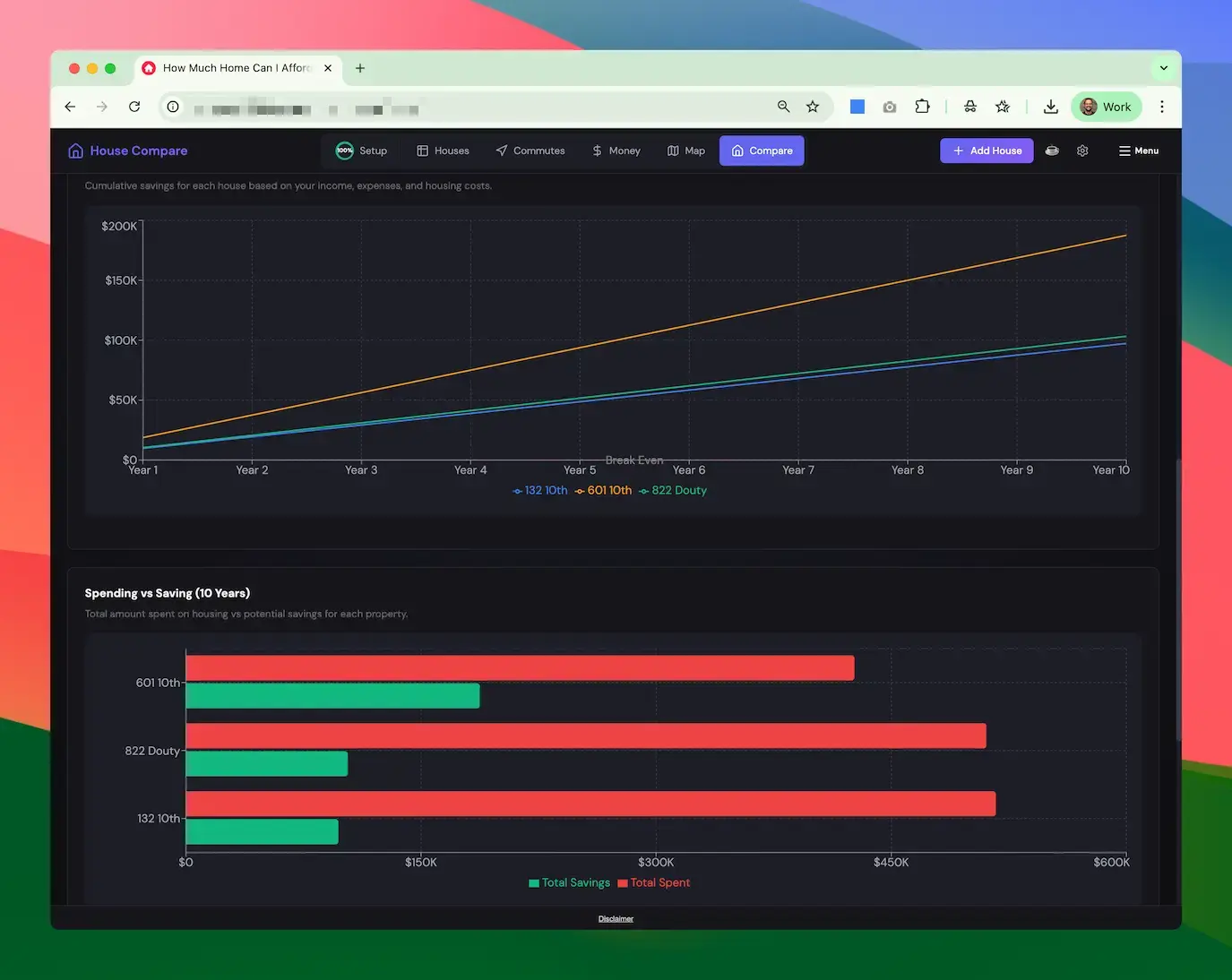Viewport: 1232px width, 980px height.
Task: Open browser downloads icon
Action: [x=1050, y=107]
